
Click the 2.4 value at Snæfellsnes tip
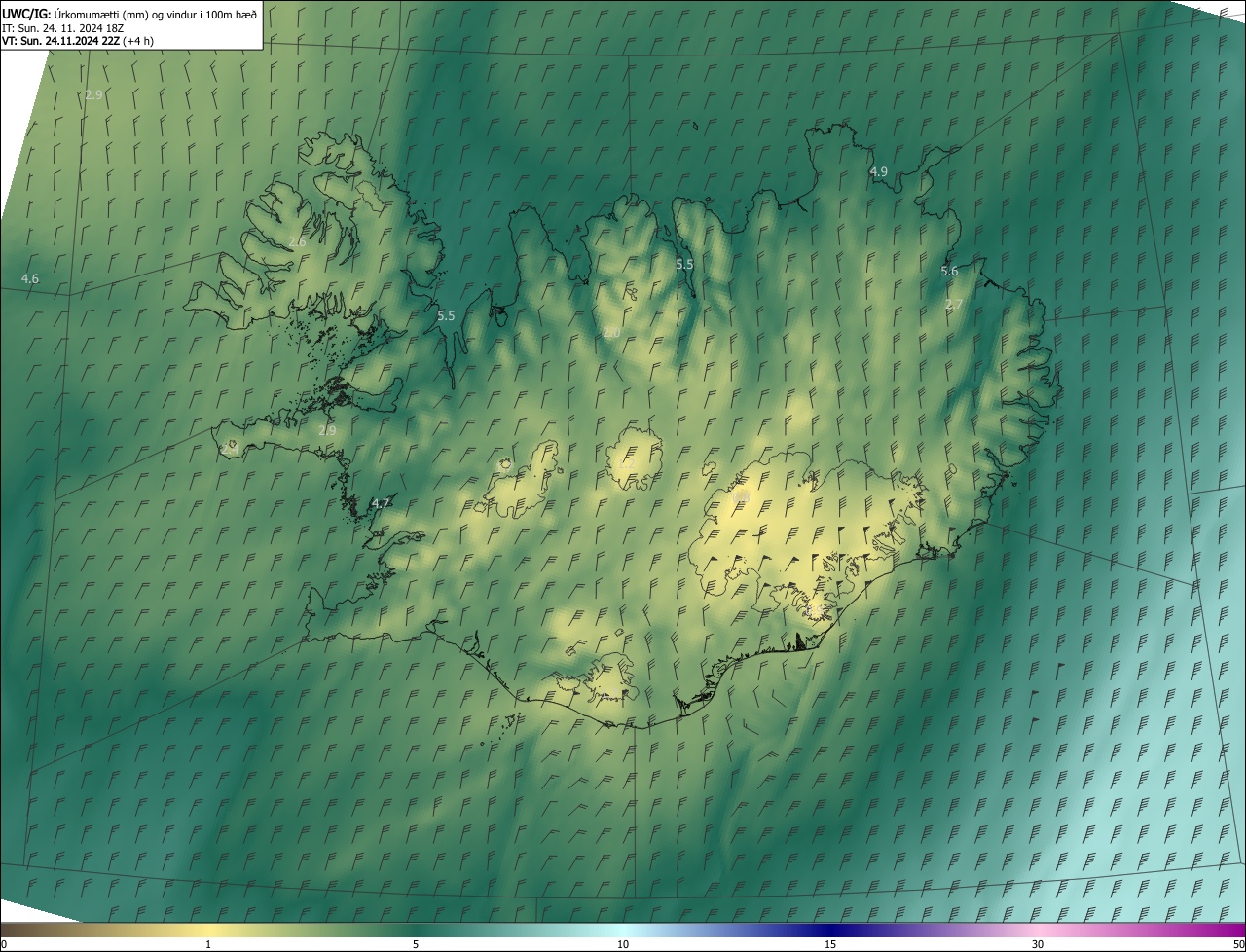pos(231,449)
